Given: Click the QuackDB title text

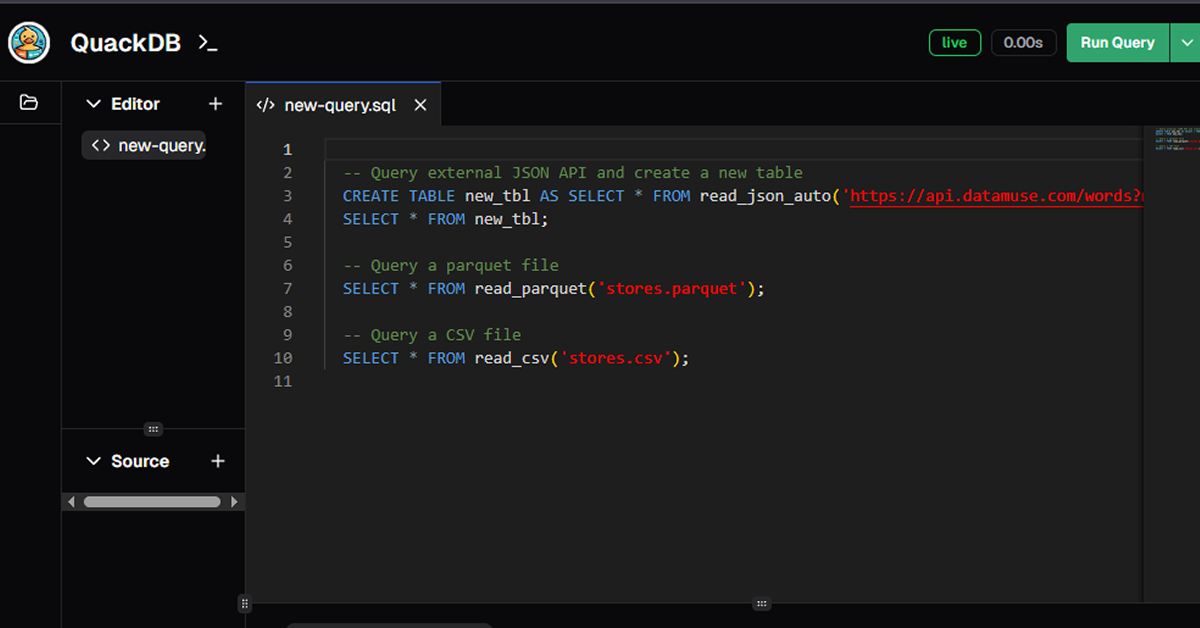Looking at the screenshot, I should (125, 43).
